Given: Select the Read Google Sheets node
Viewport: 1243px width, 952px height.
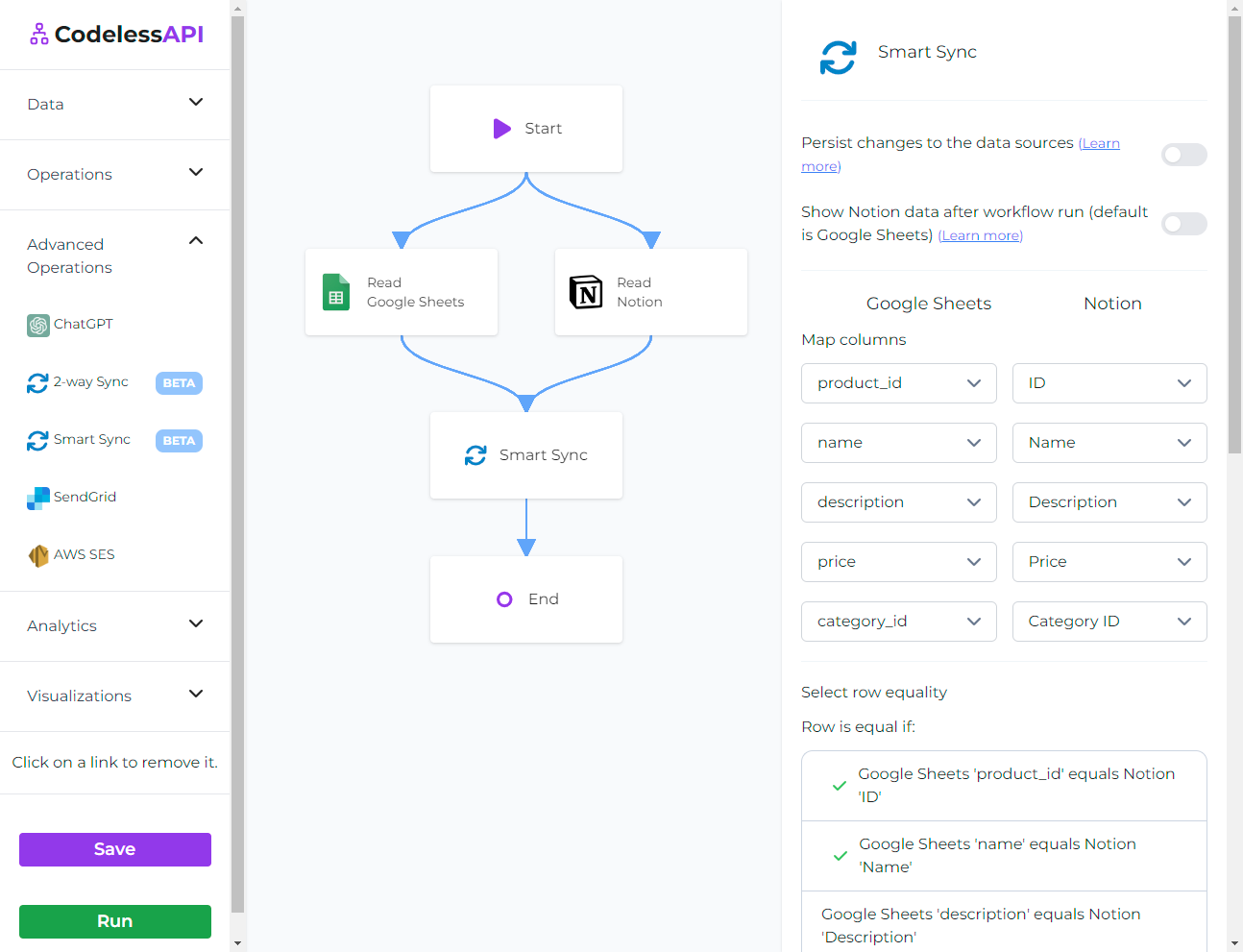Looking at the screenshot, I should [402, 292].
